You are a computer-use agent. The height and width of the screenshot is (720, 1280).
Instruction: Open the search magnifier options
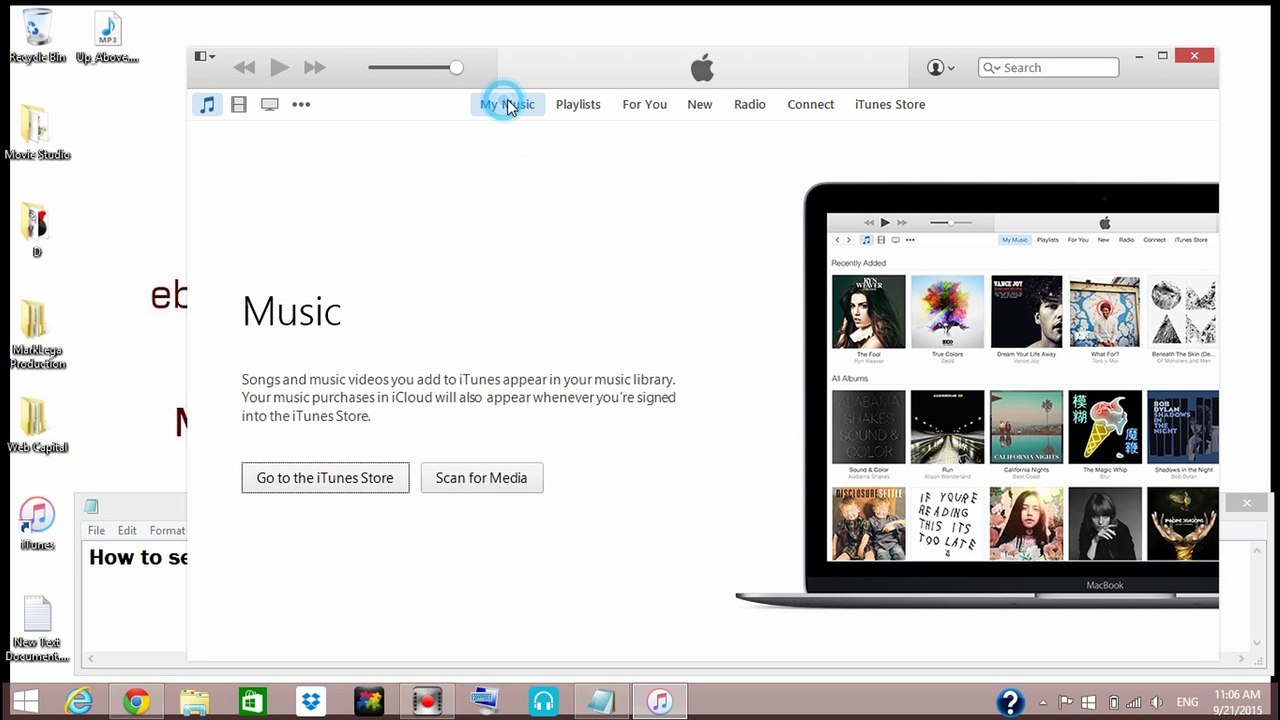click(x=991, y=68)
